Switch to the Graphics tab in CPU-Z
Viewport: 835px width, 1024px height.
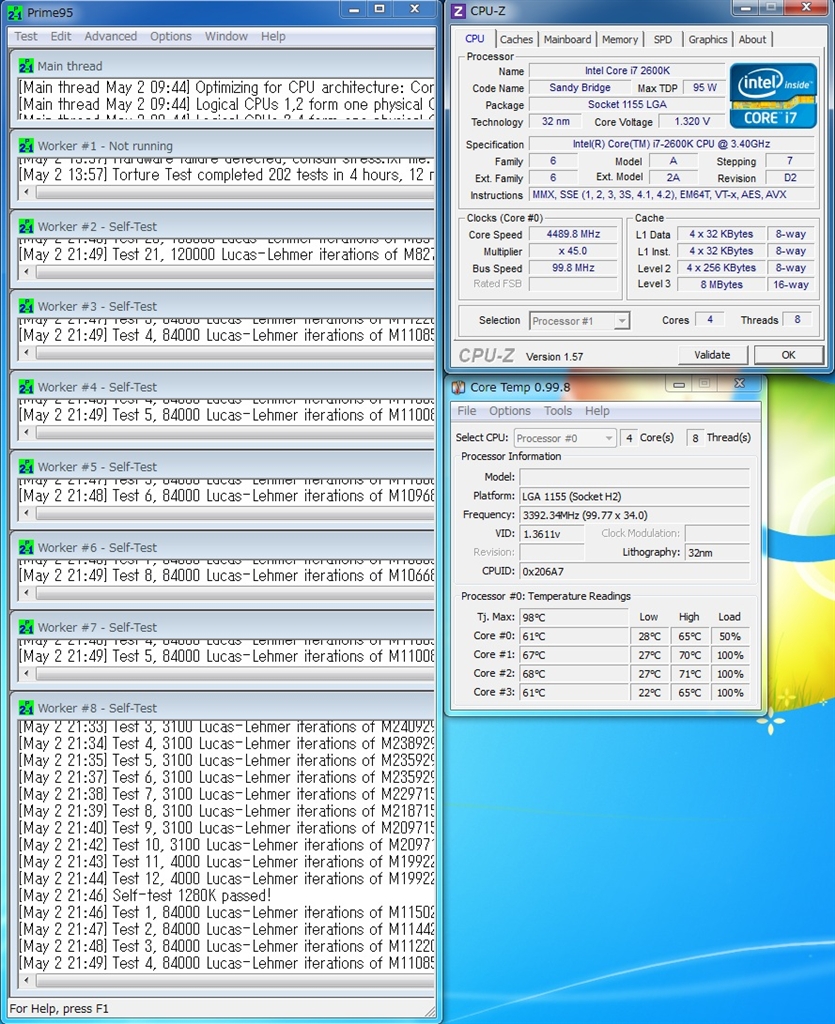[x=708, y=39]
